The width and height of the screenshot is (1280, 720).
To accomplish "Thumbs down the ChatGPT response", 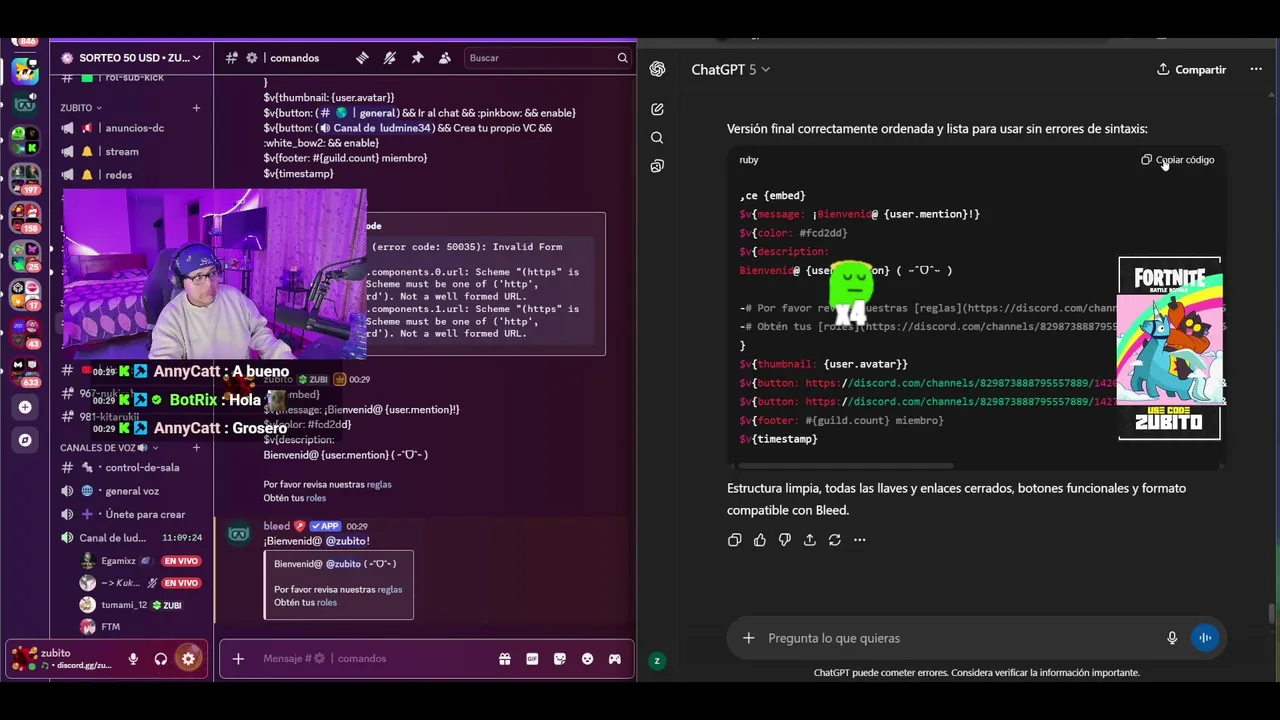I will pyautogui.click(x=784, y=540).
